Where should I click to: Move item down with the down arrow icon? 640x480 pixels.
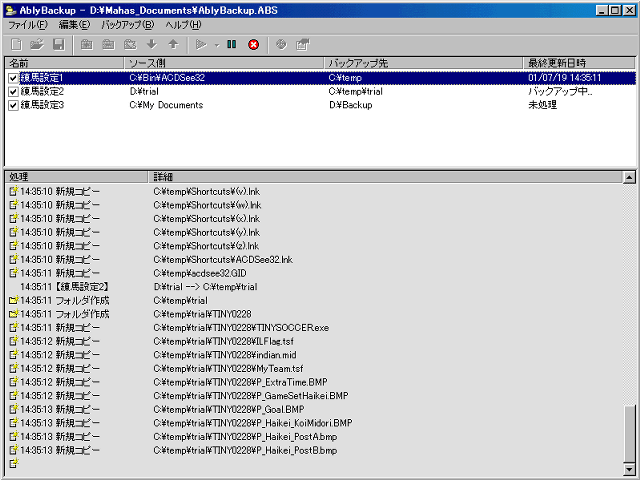pos(152,44)
